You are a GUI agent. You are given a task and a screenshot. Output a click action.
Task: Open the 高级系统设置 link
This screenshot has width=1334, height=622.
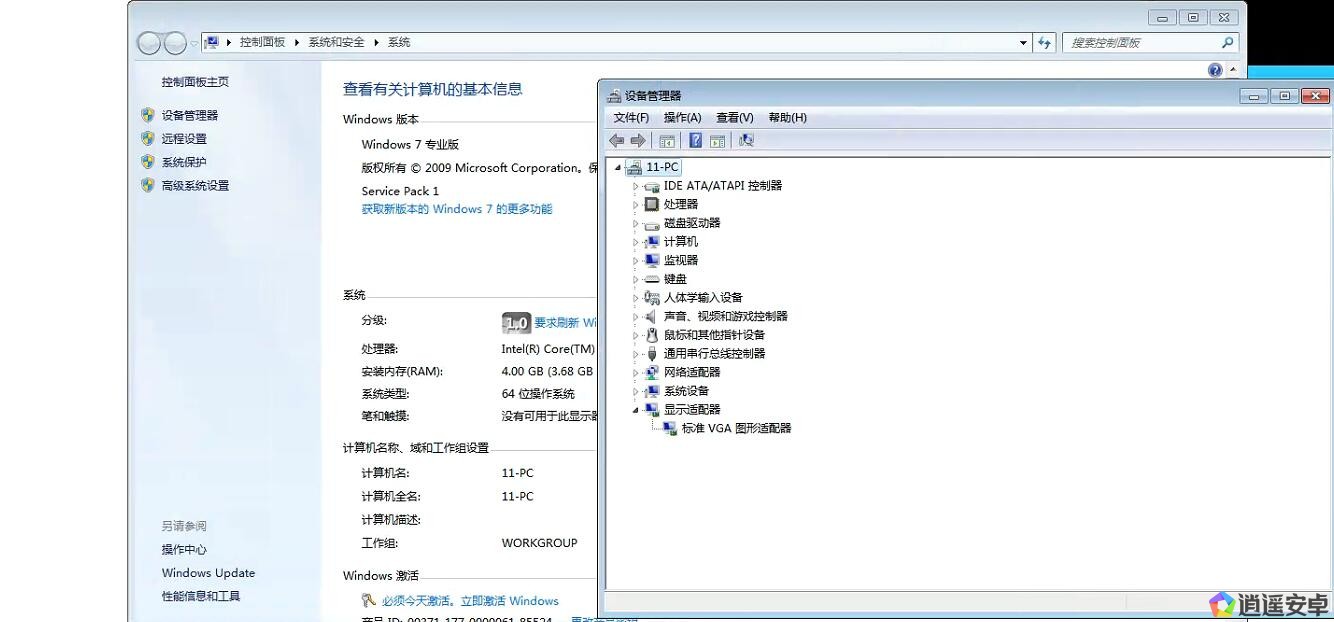pyautogui.click(x=195, y=185)
